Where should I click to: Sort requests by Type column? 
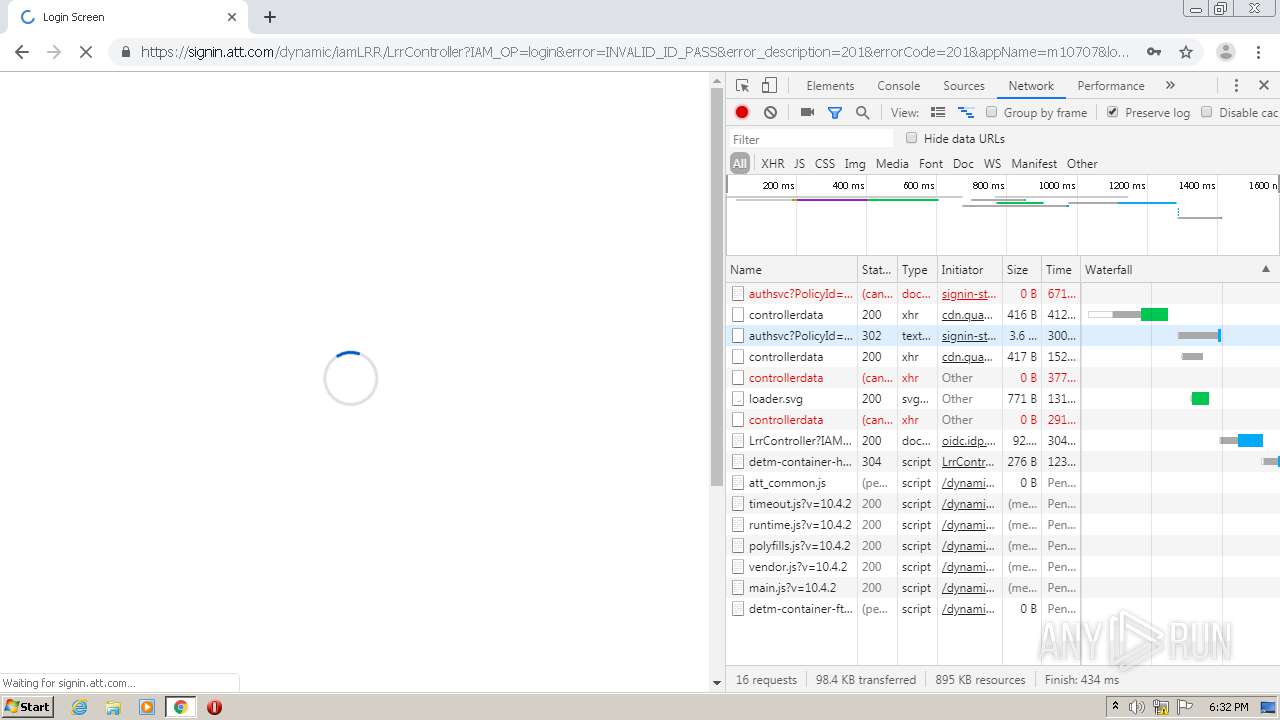point(917,270)
